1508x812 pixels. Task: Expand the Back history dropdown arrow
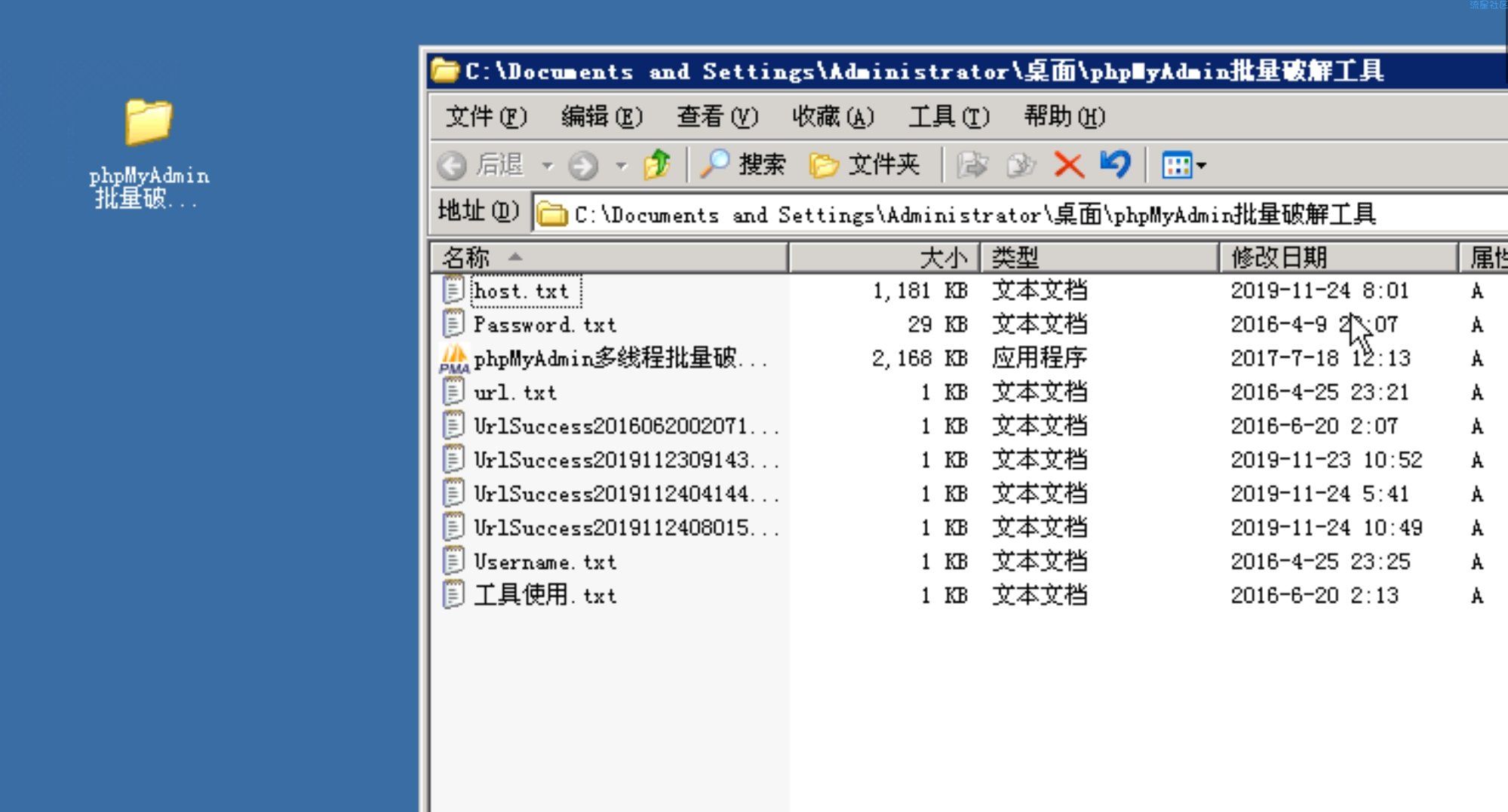548,165
